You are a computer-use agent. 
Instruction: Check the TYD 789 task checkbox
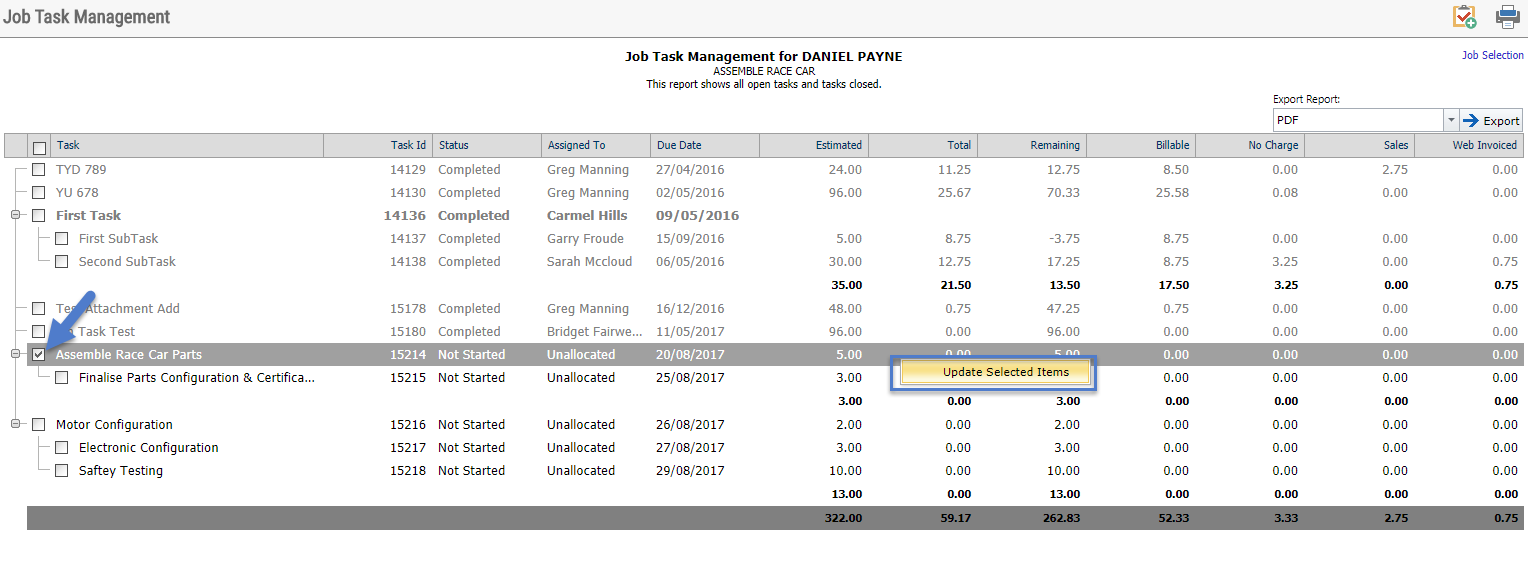pyautogui.click(x=39, y=170)
